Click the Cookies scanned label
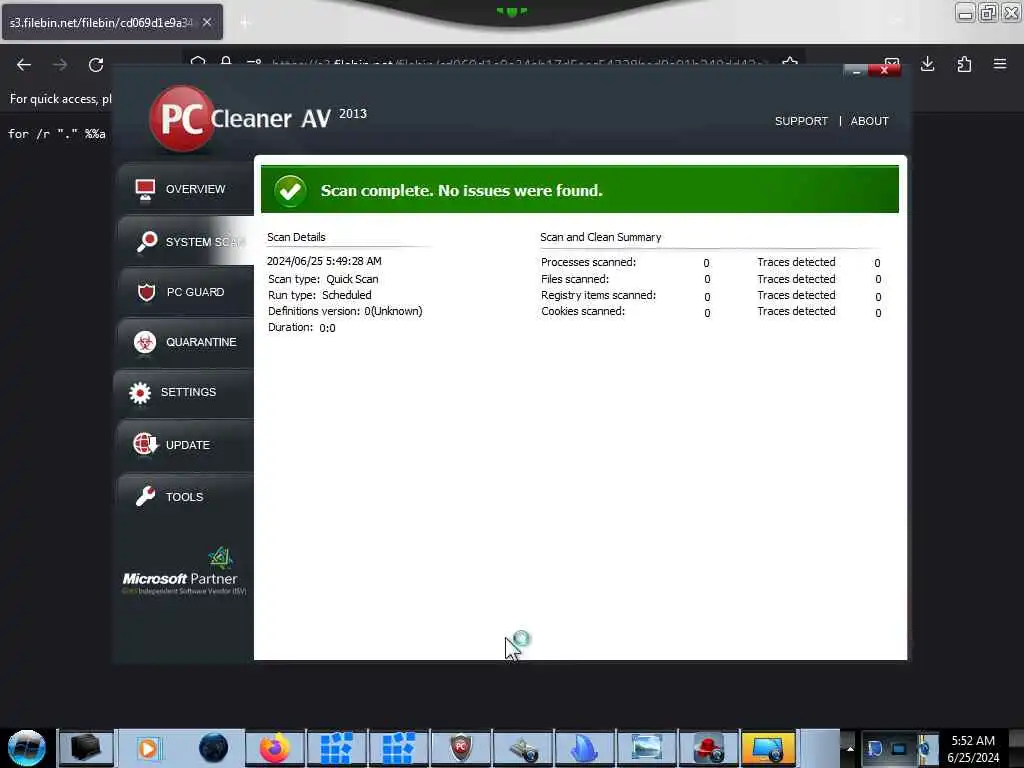1024x768 pixels. point(583,311)
